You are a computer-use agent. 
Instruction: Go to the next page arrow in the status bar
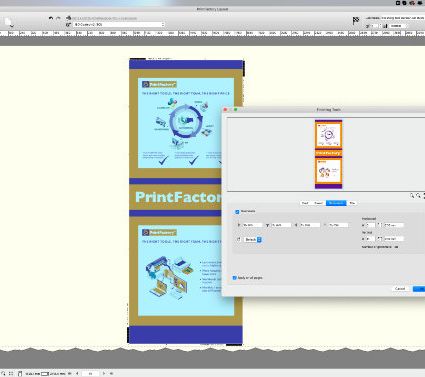104,374
